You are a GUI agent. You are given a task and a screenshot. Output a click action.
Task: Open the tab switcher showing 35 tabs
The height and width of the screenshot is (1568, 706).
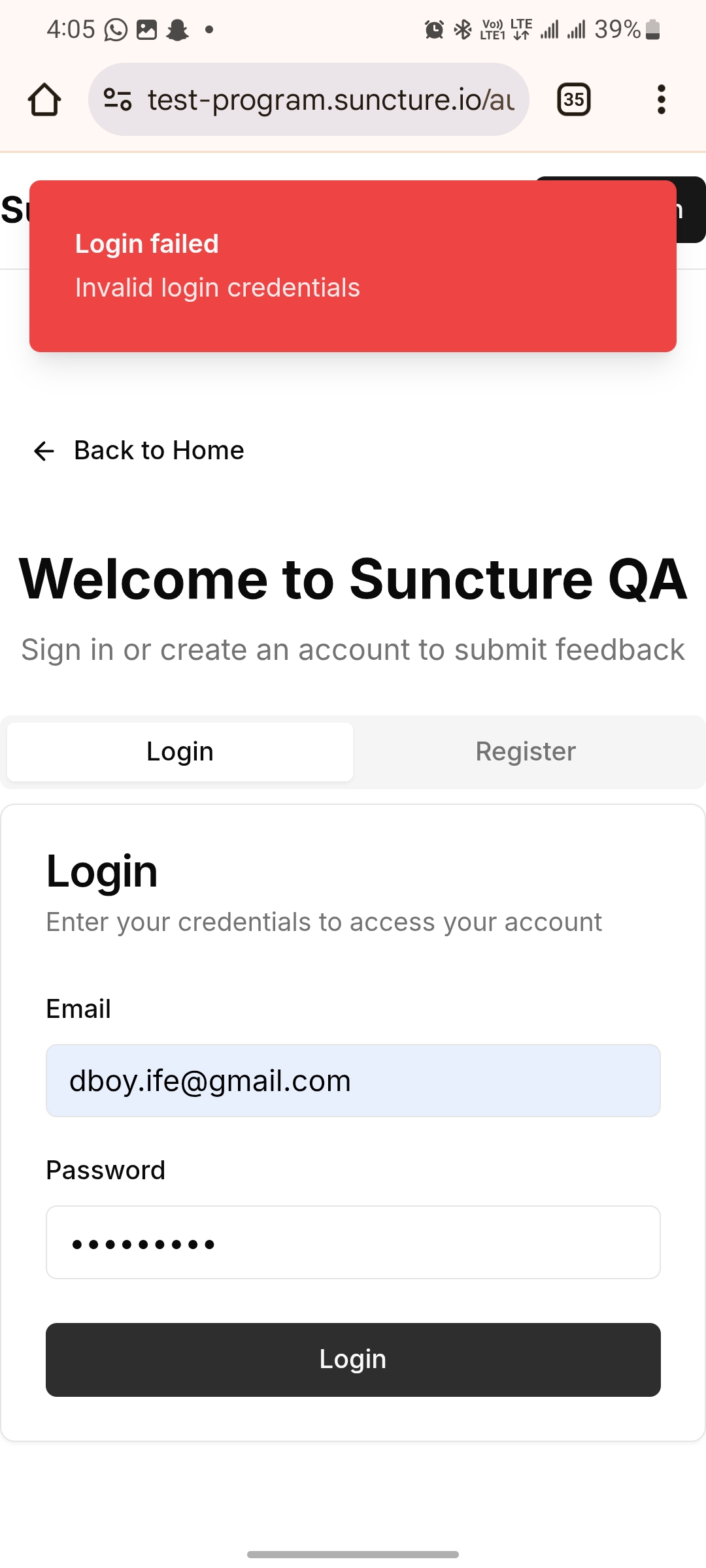coord(573,100)
